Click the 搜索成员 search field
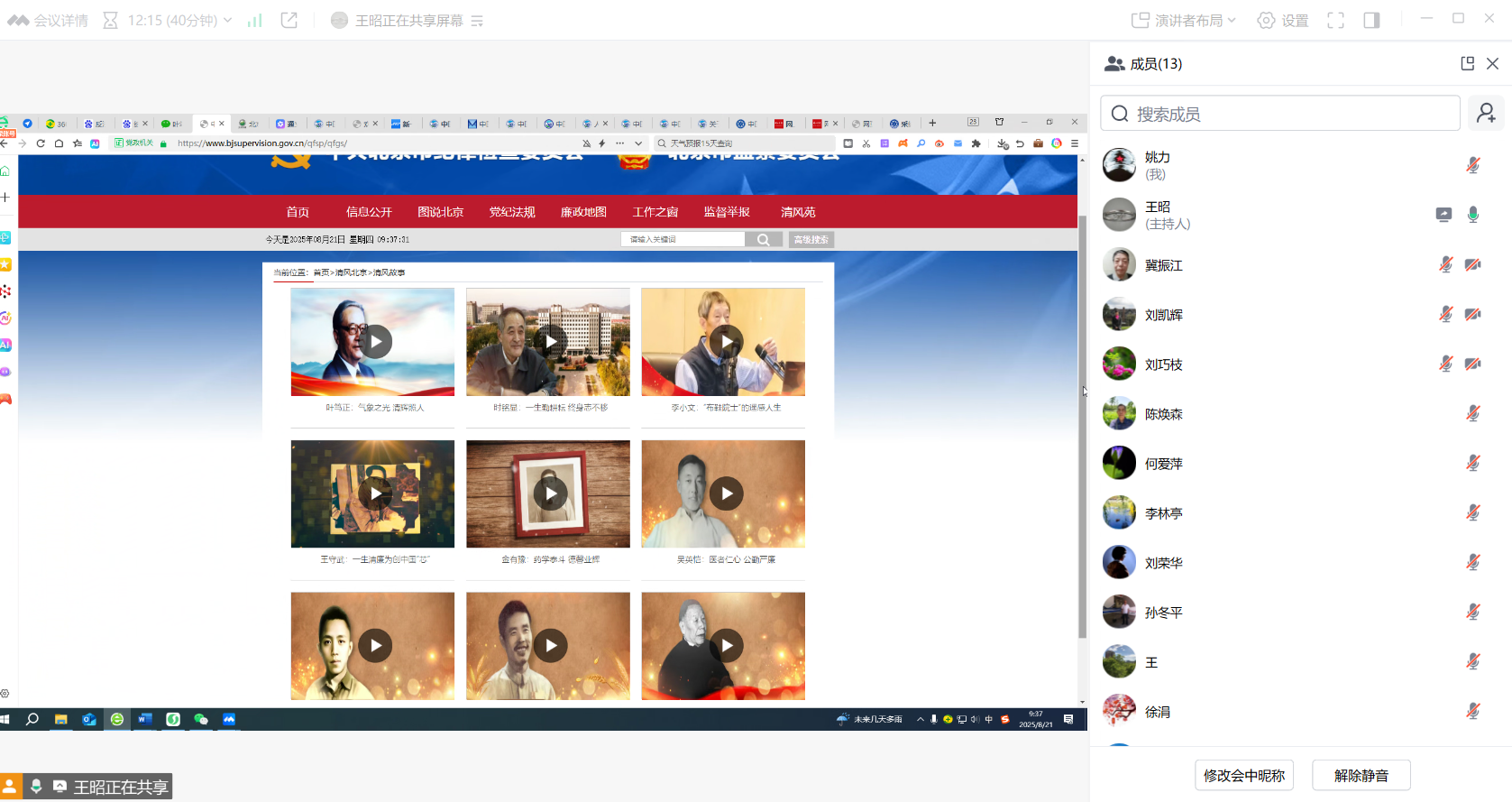The image size is (1512, 802). point(1280,114)
